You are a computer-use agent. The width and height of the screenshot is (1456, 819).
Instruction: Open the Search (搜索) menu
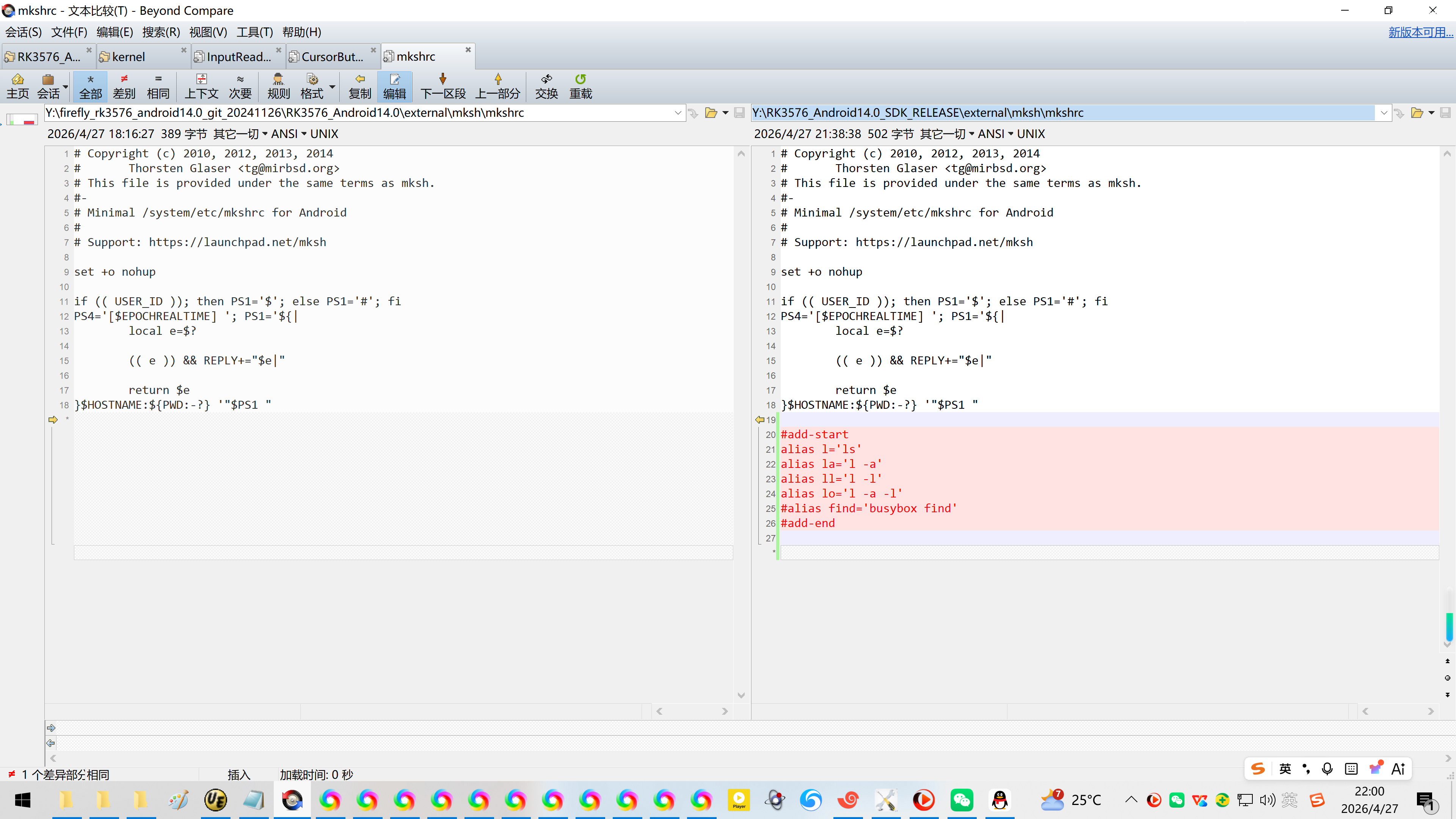pos(160,32)
